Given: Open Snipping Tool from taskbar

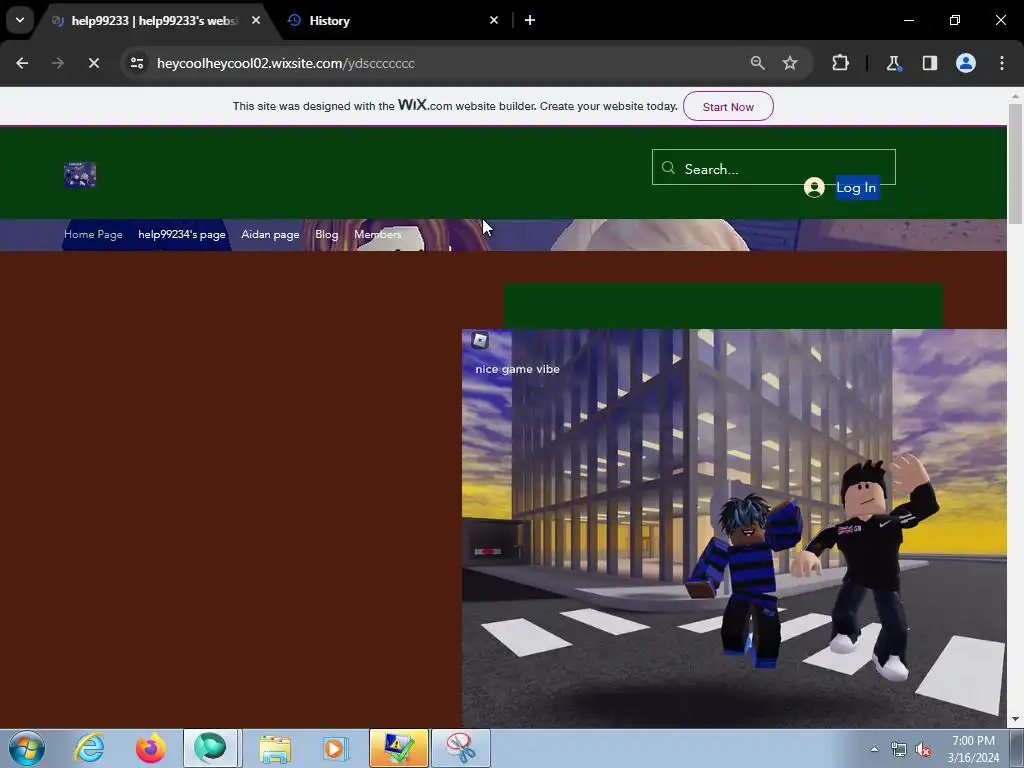Looking at the screenshot, I should tap(460, 748).
